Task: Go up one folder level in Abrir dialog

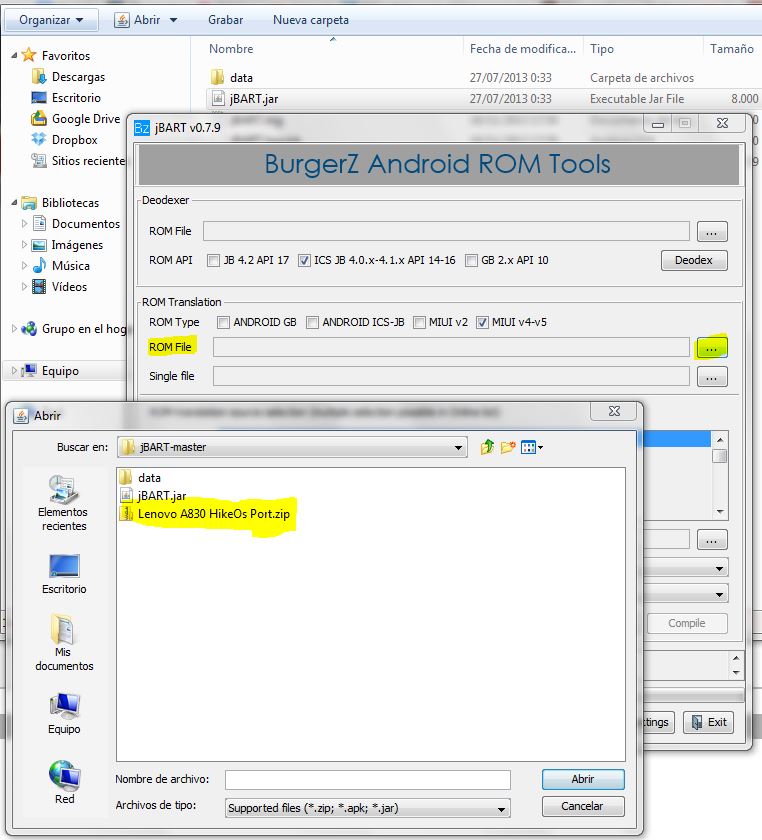Action: 487,447
